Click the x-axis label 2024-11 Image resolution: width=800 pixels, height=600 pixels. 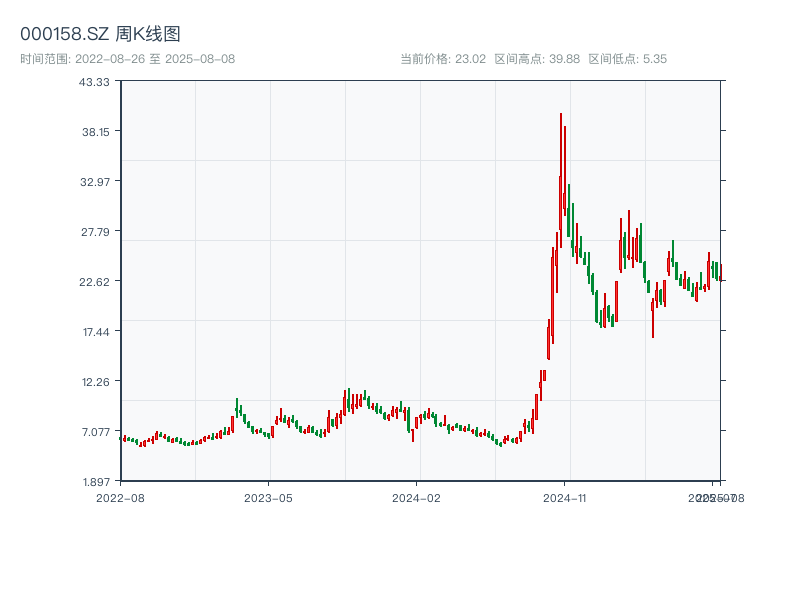pyautogui.click(x=566, y=495)
